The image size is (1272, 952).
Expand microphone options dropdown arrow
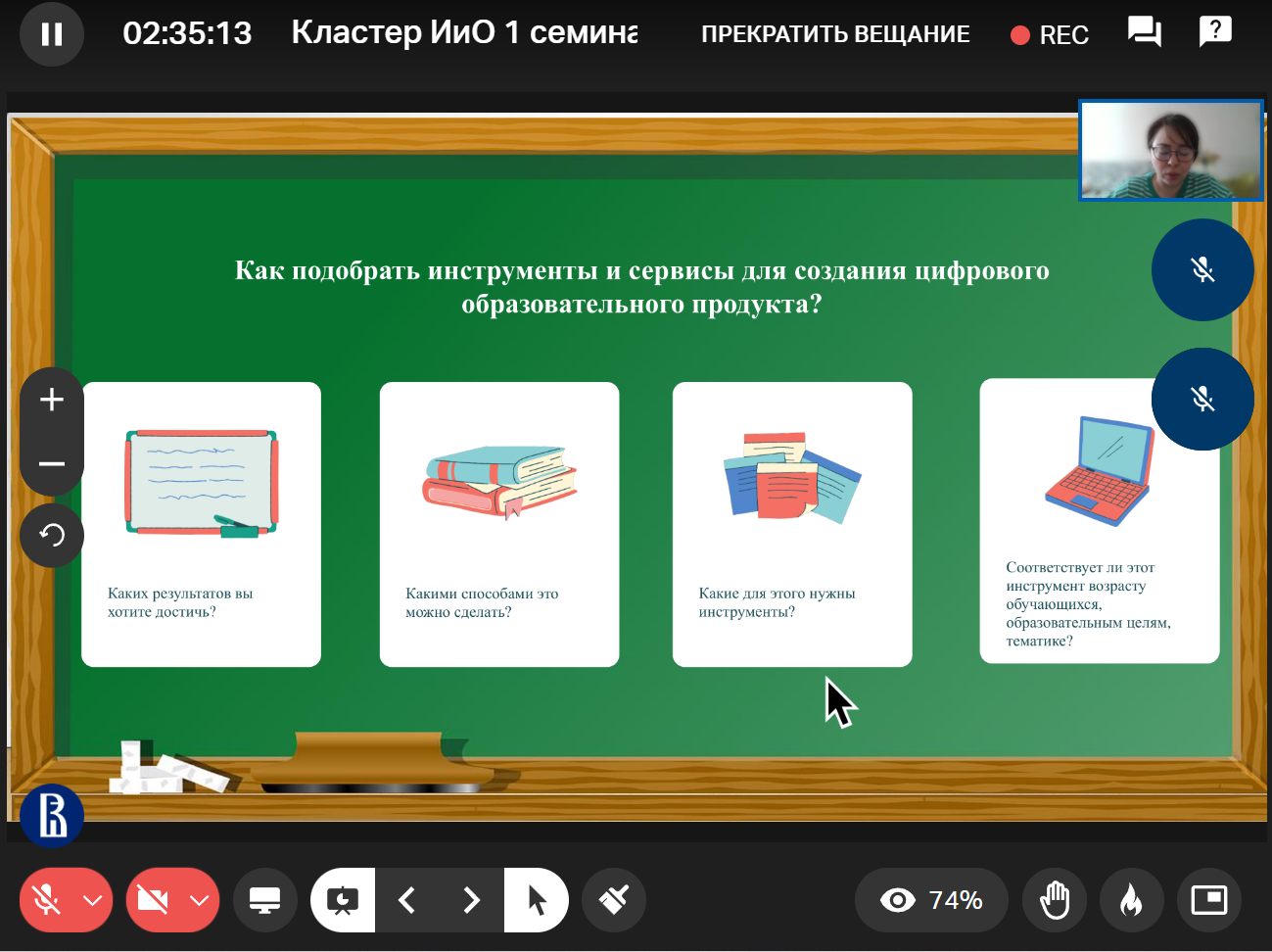point(93,899)
